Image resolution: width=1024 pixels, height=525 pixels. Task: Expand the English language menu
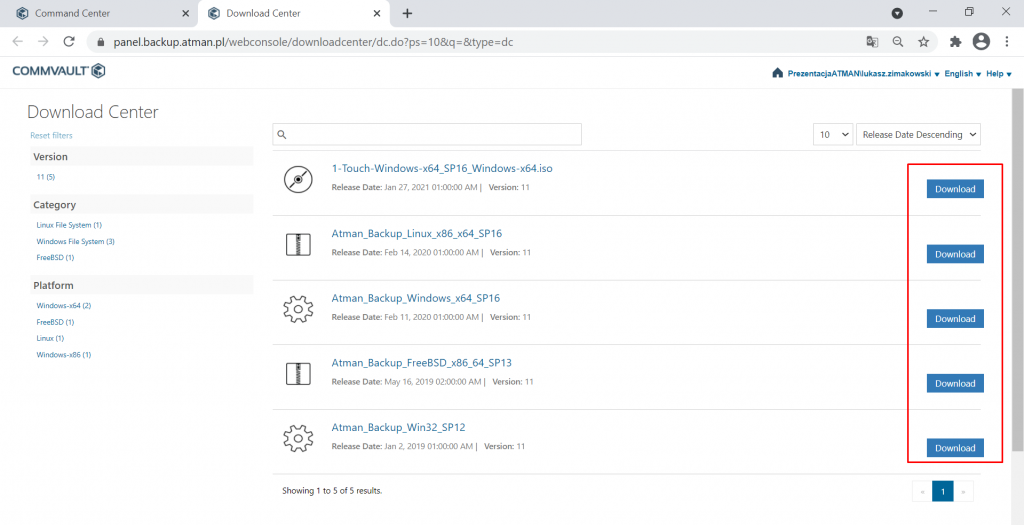pyautogui.click(x=963, y=74)
